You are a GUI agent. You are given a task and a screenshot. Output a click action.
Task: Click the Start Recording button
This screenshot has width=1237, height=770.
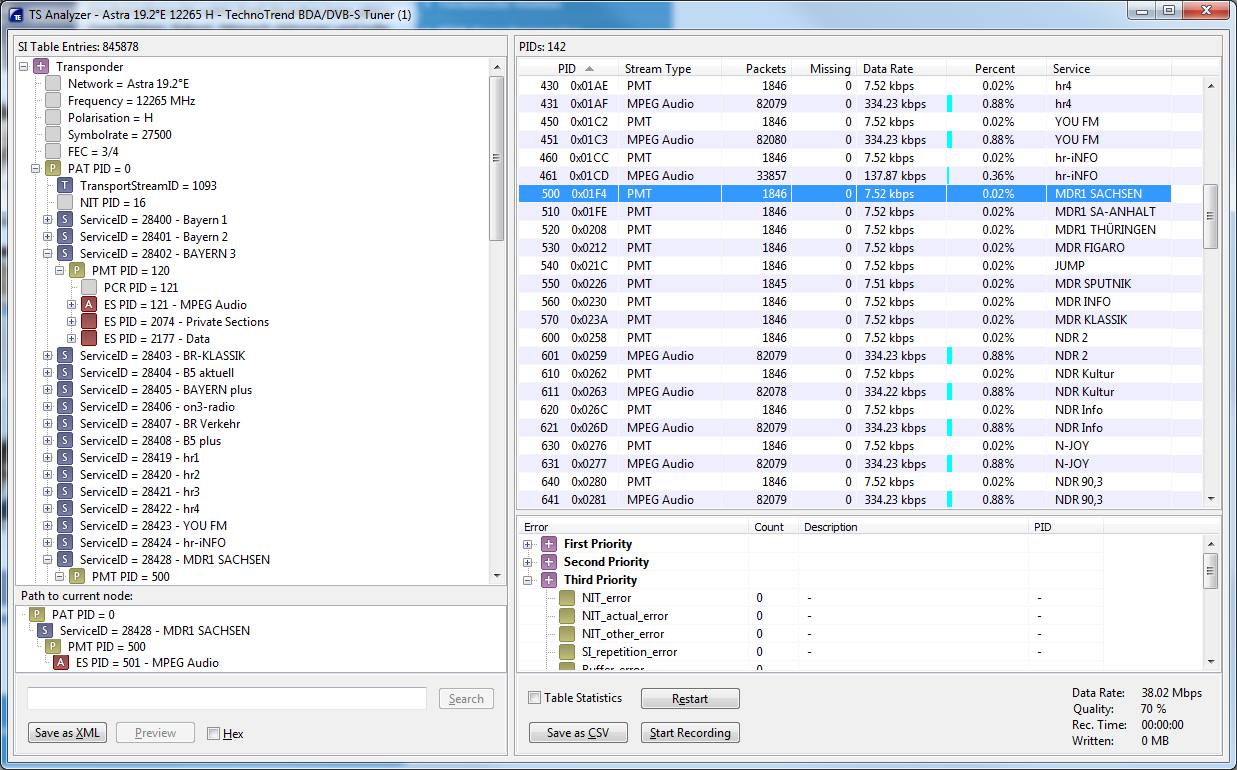[x=690, y=733]
